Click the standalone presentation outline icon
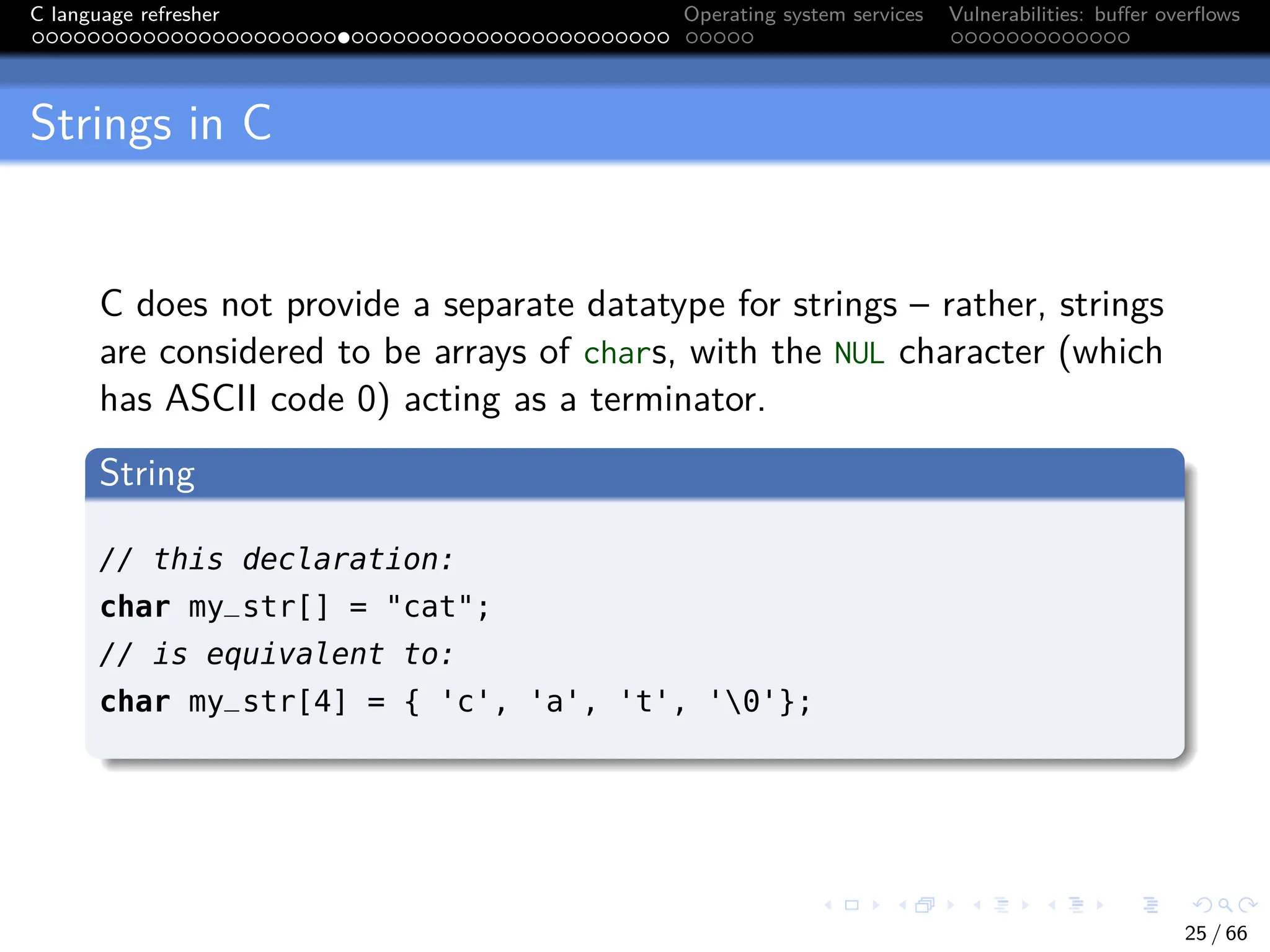This screenshot has height=952, width=1270. click(1151, 906)
